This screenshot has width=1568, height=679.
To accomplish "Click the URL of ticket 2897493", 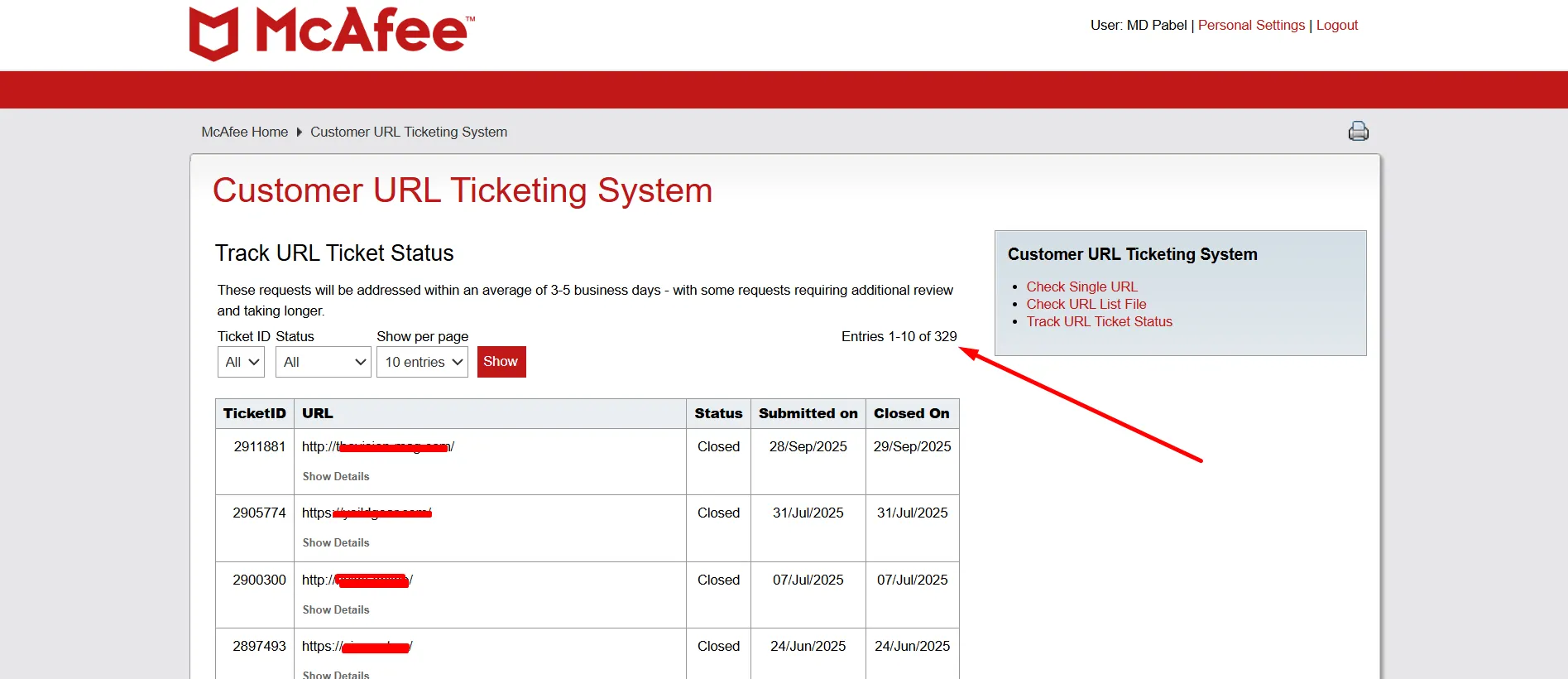I will [x=357, y=646].
